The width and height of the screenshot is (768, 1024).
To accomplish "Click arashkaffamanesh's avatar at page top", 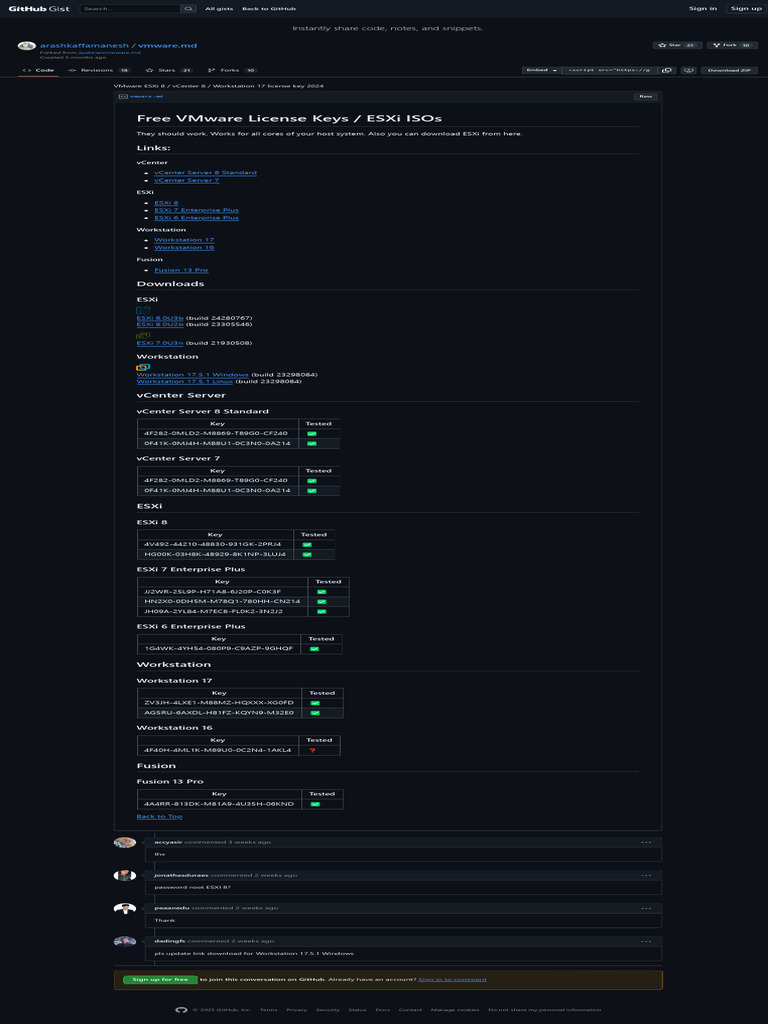I will point(27,47).
